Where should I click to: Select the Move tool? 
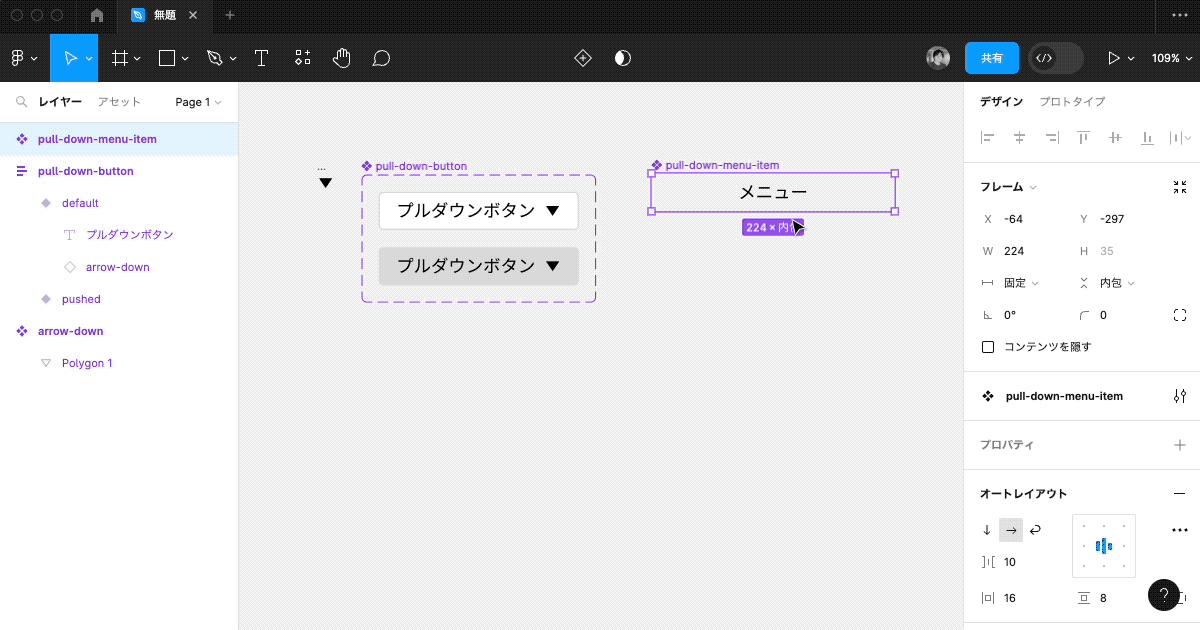tap(70, 57)
